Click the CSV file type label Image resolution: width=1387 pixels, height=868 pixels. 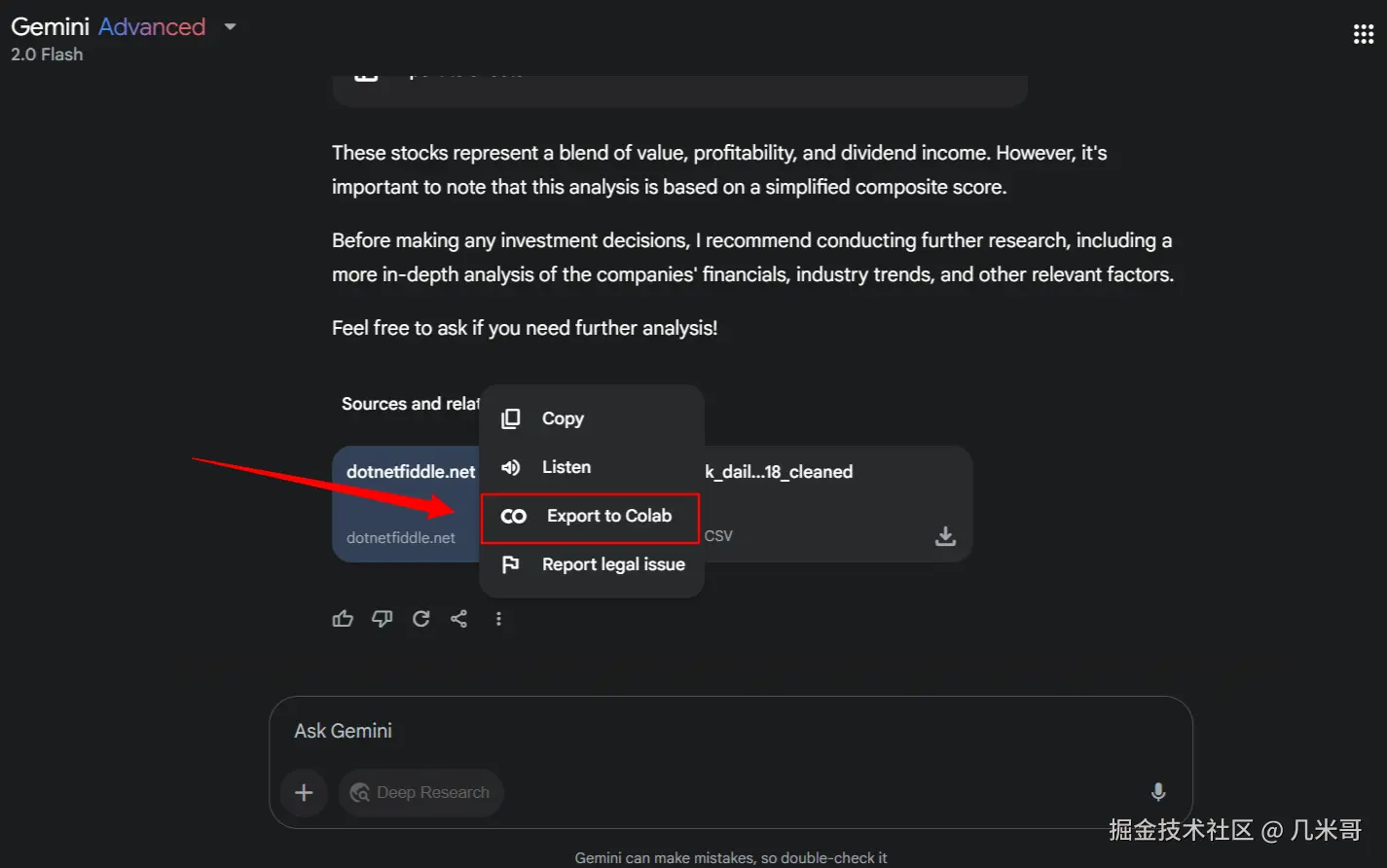click(x=718, y=536)
